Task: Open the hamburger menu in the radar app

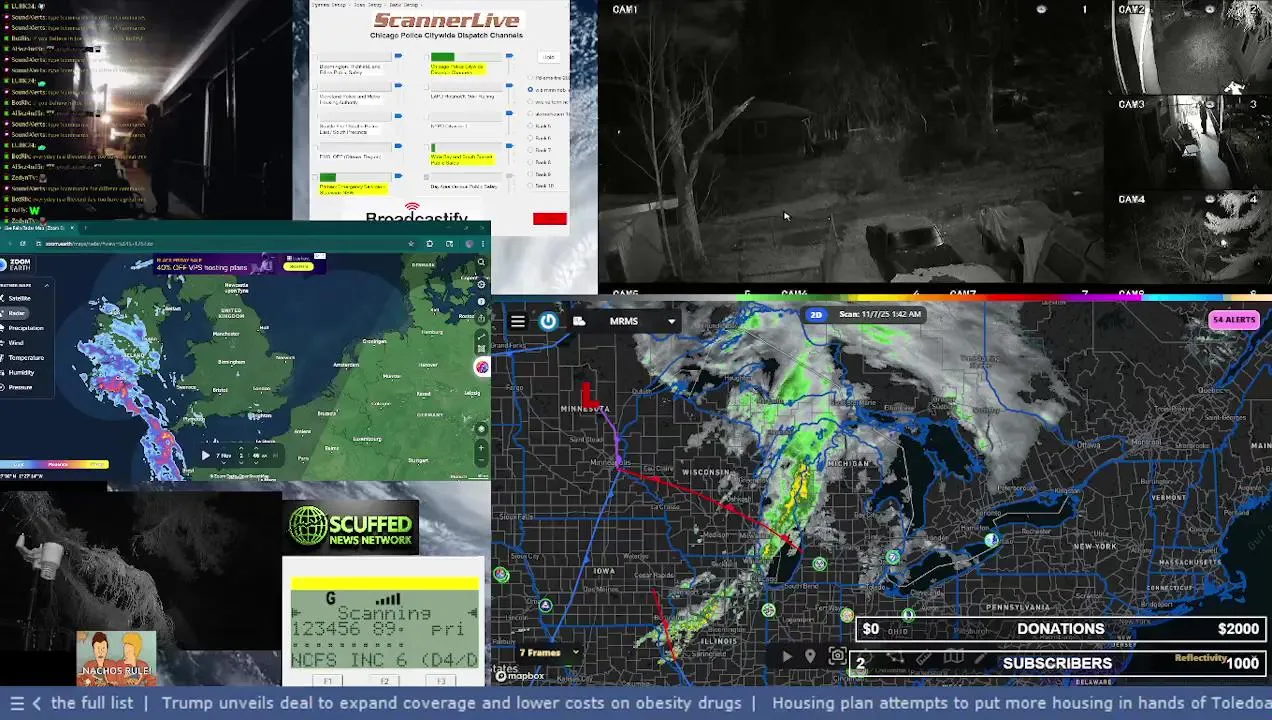Action: tap(518, 321)
